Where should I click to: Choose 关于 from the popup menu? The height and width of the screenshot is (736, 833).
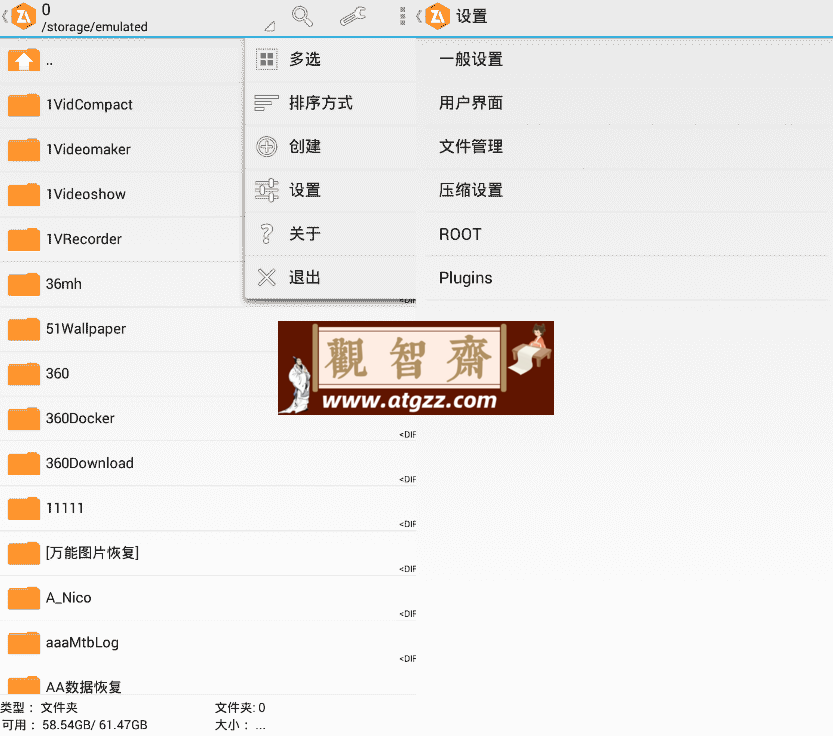tap(330, 233)
